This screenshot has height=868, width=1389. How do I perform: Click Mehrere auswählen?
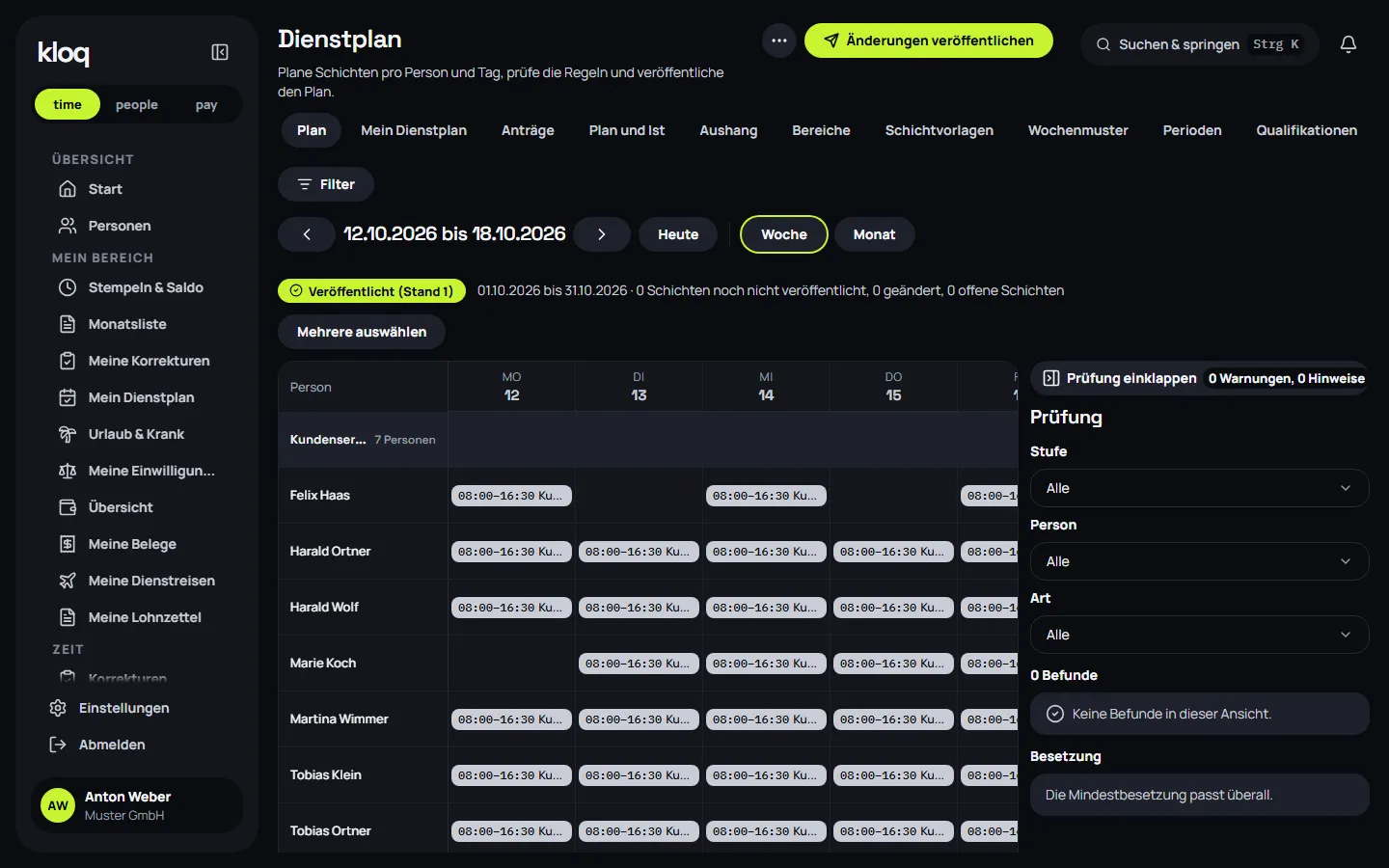pos(362,332)
